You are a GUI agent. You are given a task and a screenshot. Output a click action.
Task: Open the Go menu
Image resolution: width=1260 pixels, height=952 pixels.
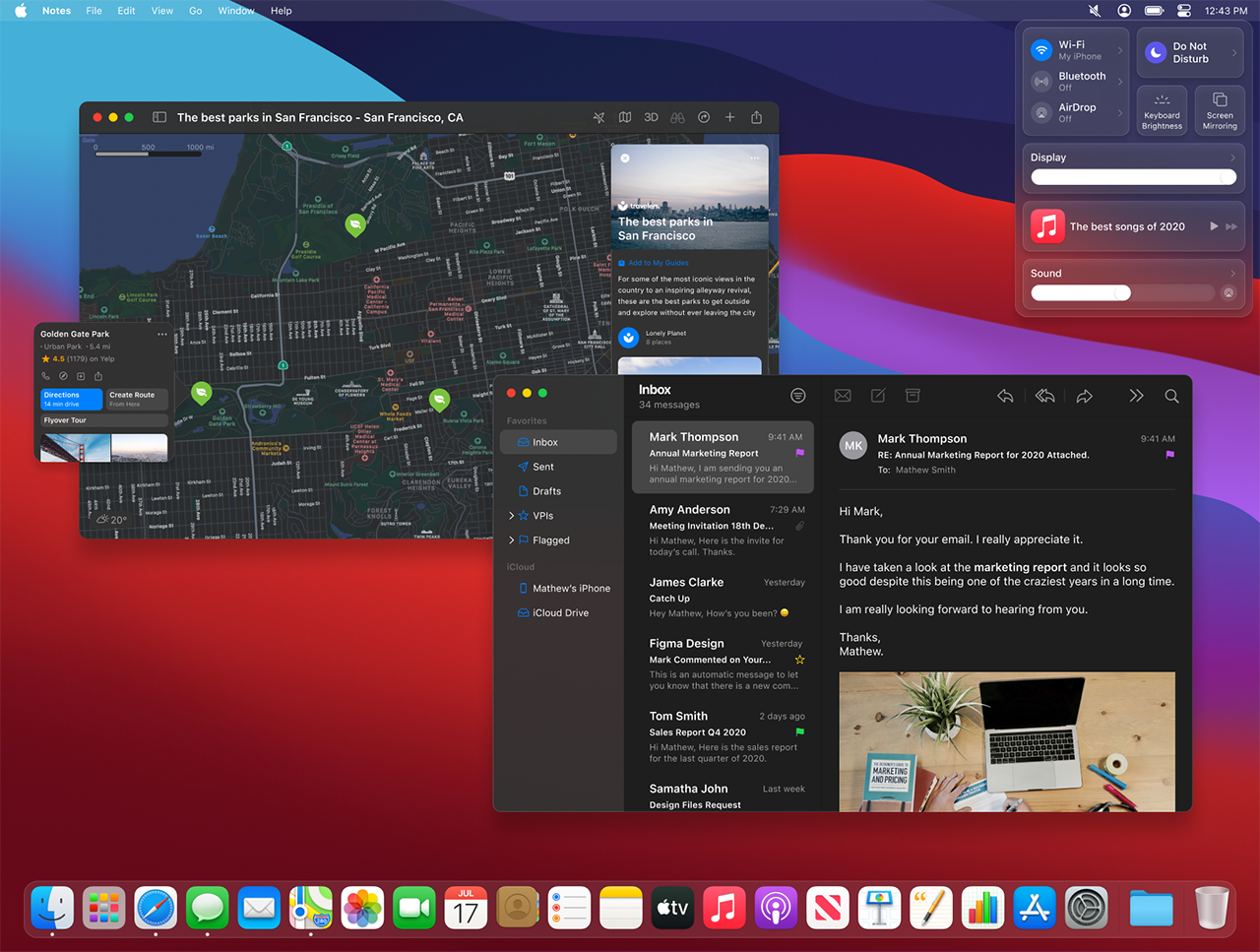tap(196, 11)
